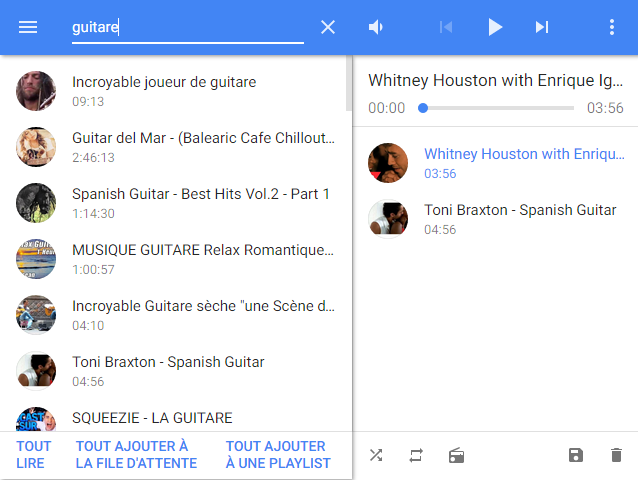
Task: Open the three-dot more options menu
Action: click(x=612, y=27)
